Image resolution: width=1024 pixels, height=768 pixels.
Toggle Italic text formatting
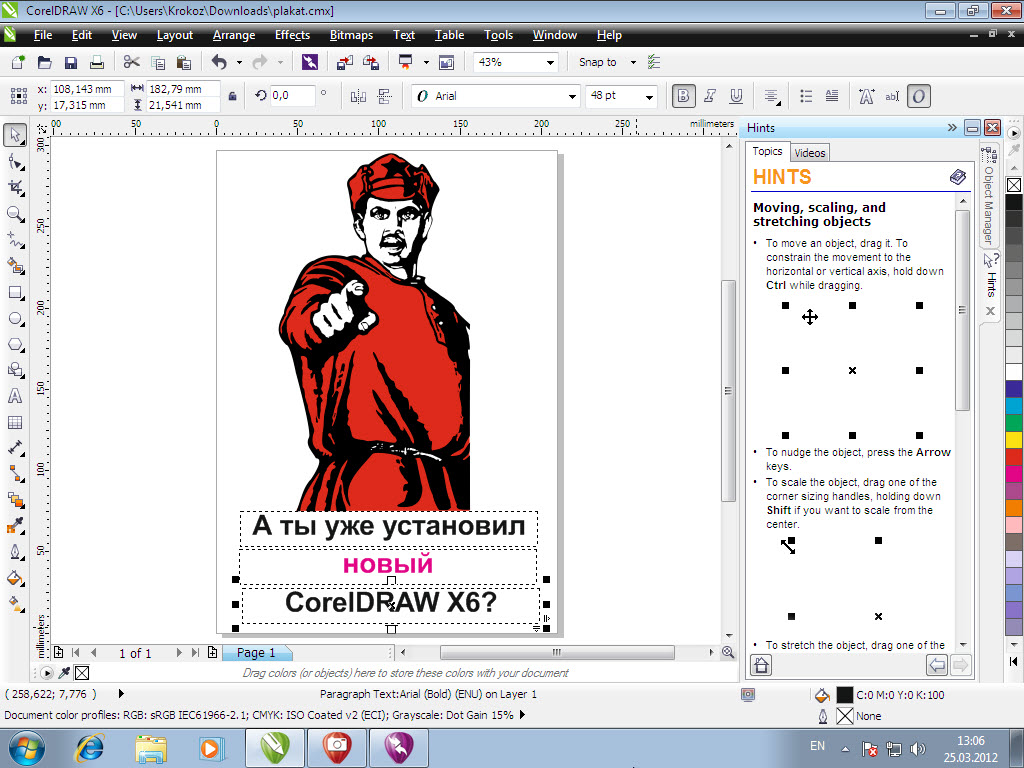[x=710, y=96]
